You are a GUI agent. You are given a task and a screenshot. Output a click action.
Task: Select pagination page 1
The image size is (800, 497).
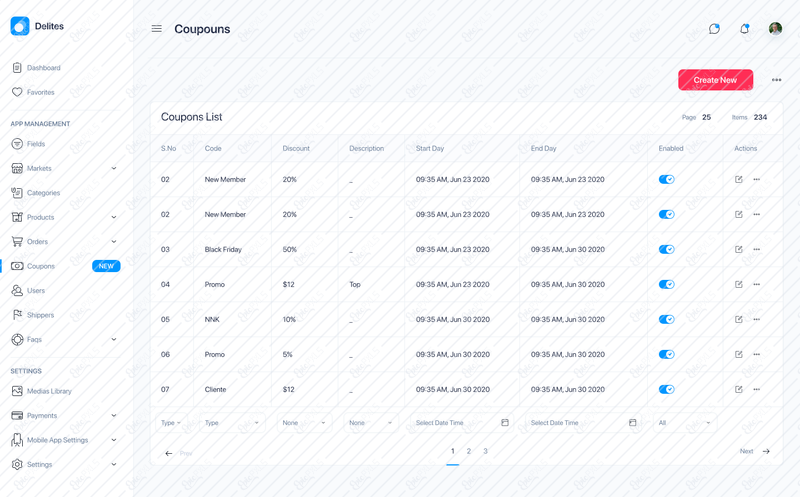click(453, 451)
